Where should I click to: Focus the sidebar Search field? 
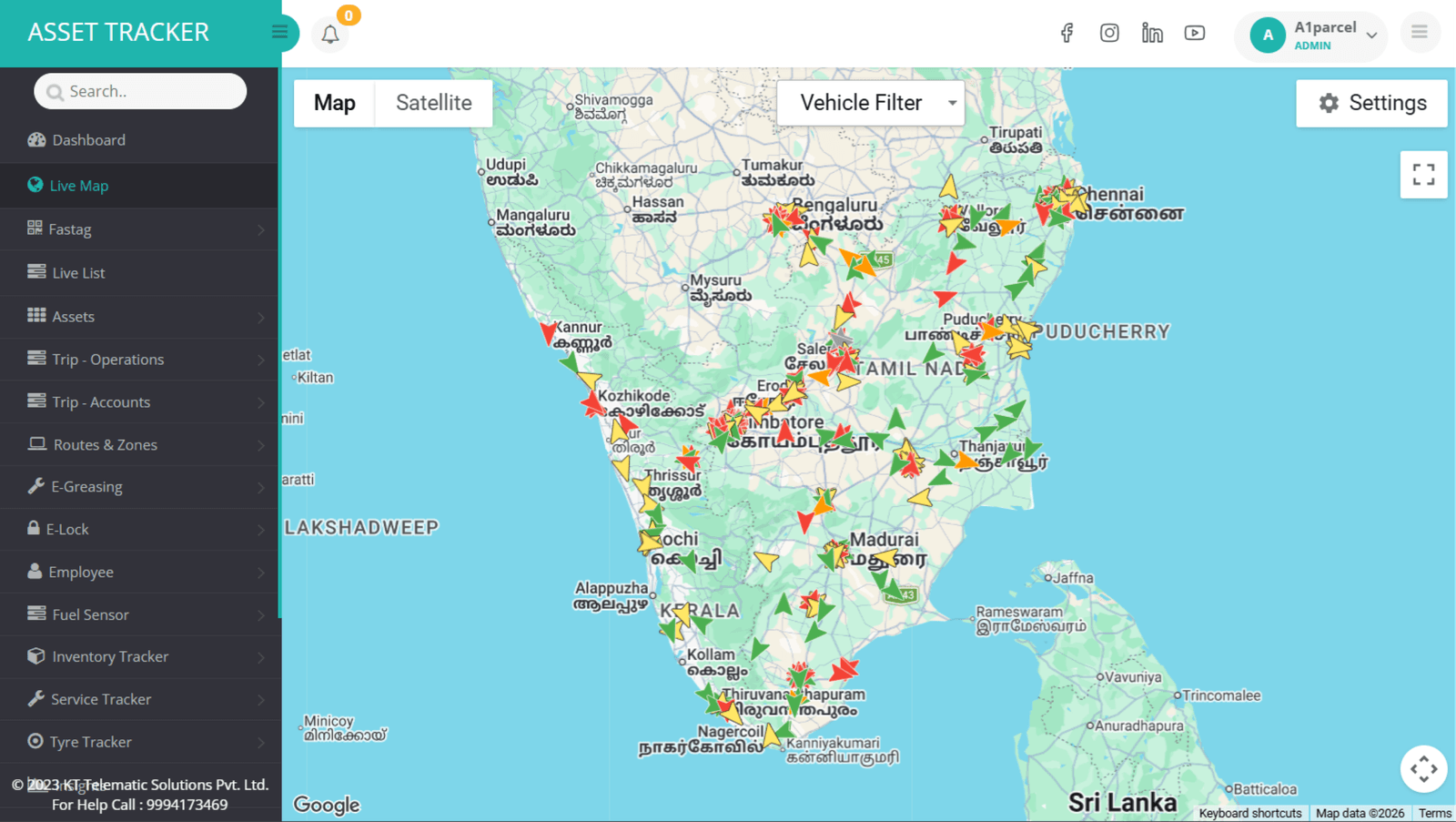tap(140, 91)
